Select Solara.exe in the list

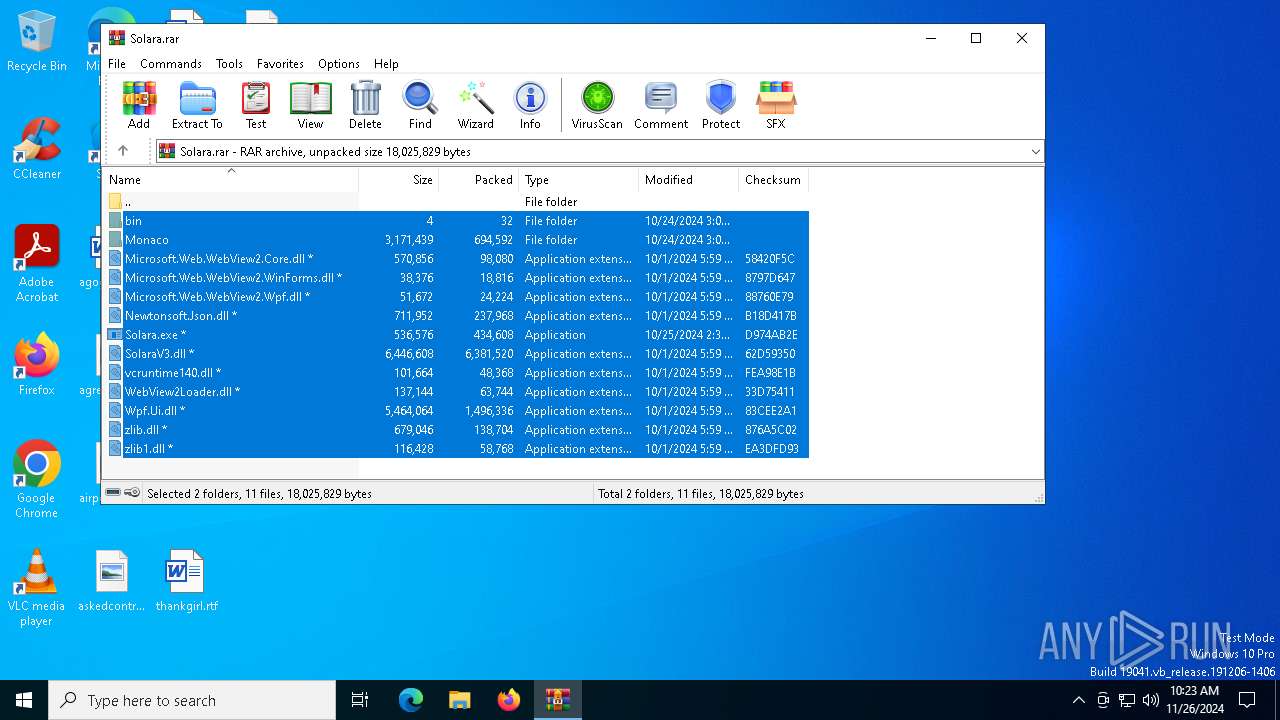click(x=456, y=334)
